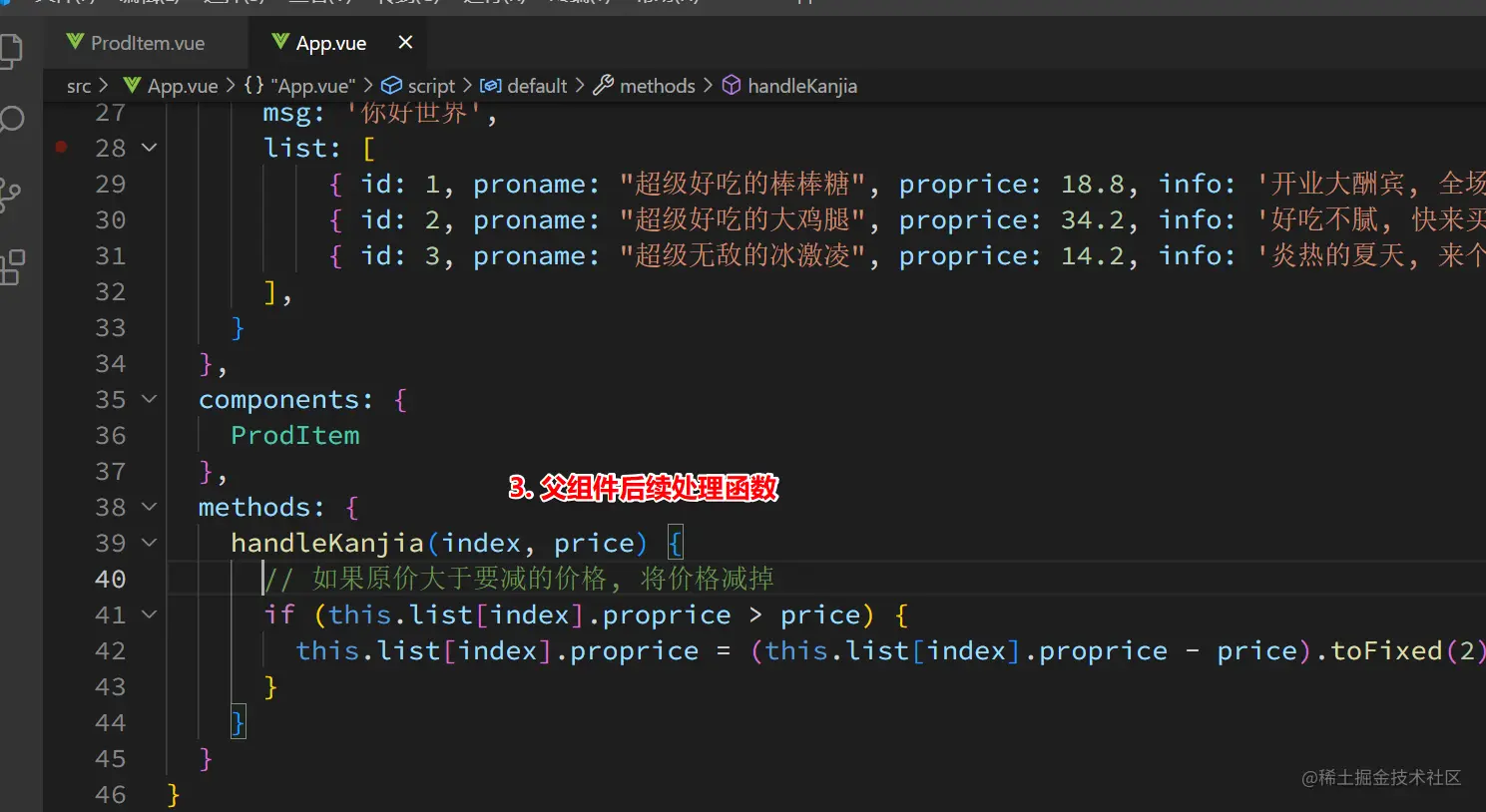Select line number 37 in the gutter
This screenshot has height=812, width=1486.
tap(111, 471)
